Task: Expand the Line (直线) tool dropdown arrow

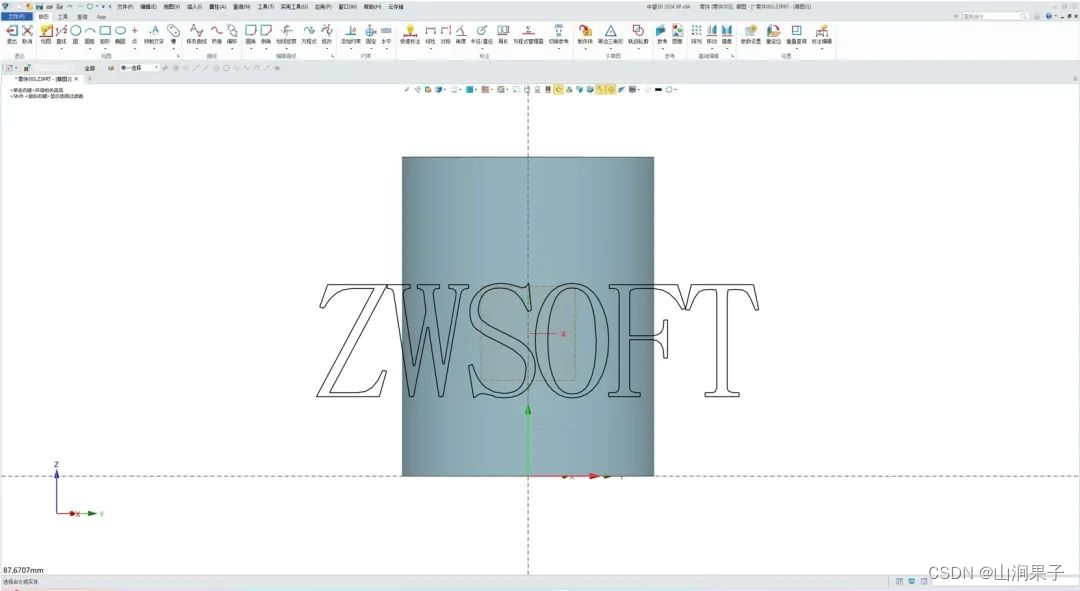Action: pos(61,48)
